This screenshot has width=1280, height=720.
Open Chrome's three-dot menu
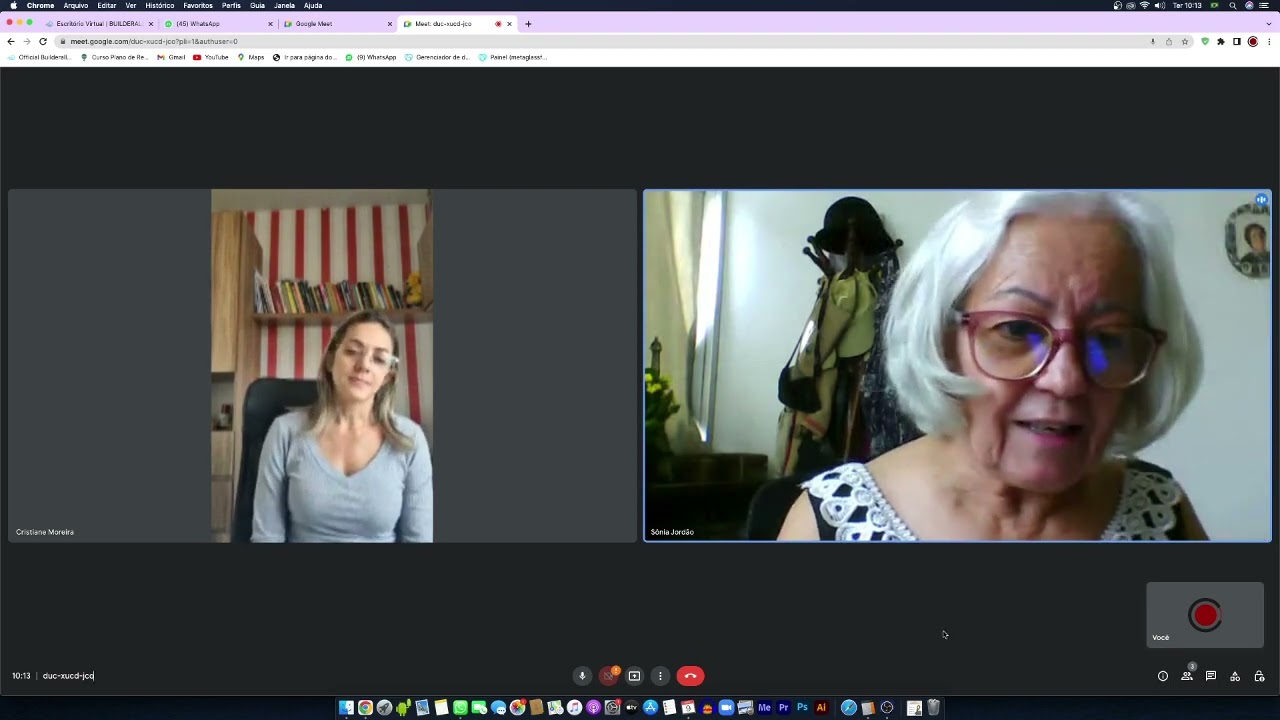click(1269, 41)
